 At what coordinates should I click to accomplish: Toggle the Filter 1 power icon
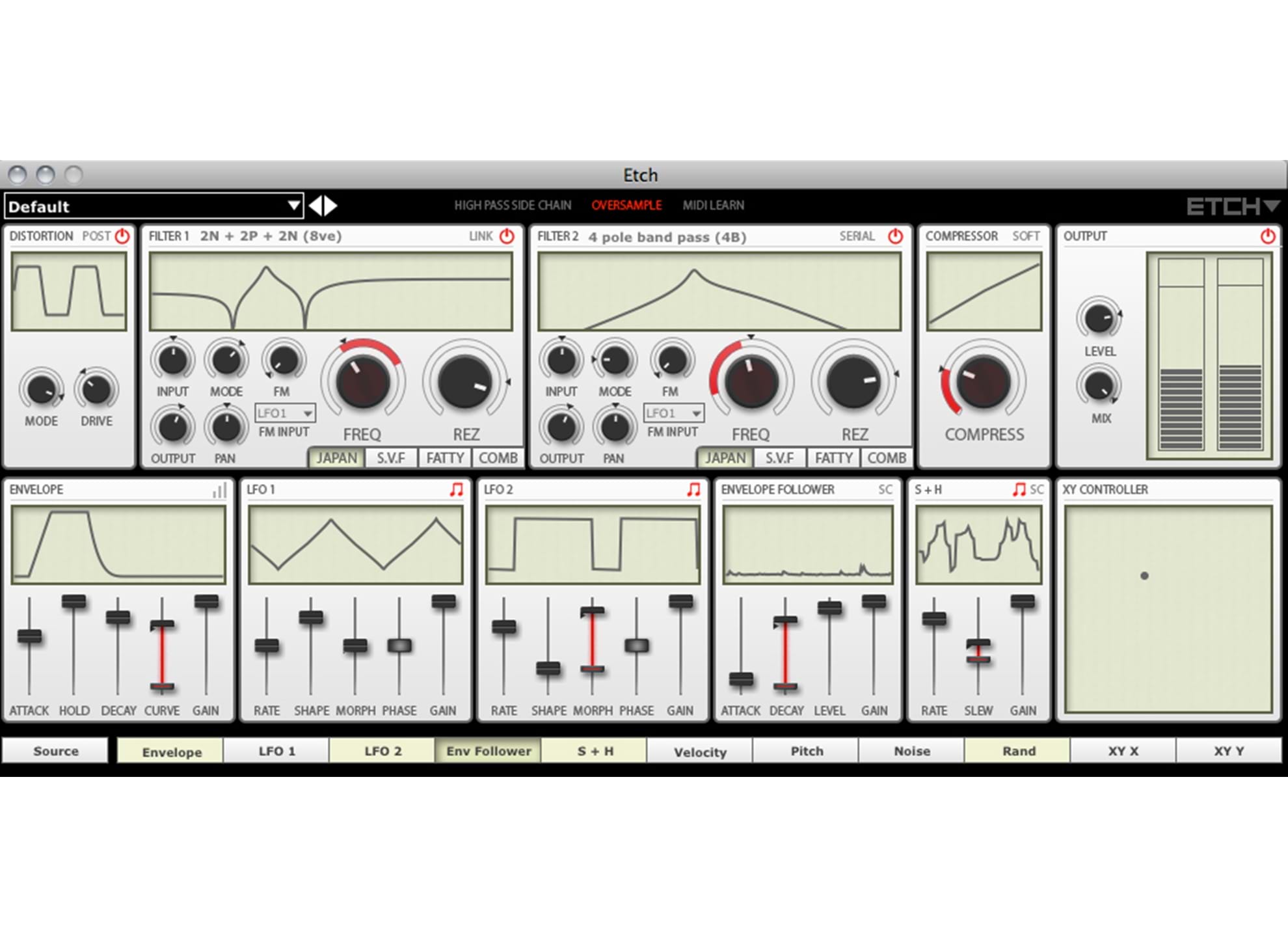click(507, 236)
